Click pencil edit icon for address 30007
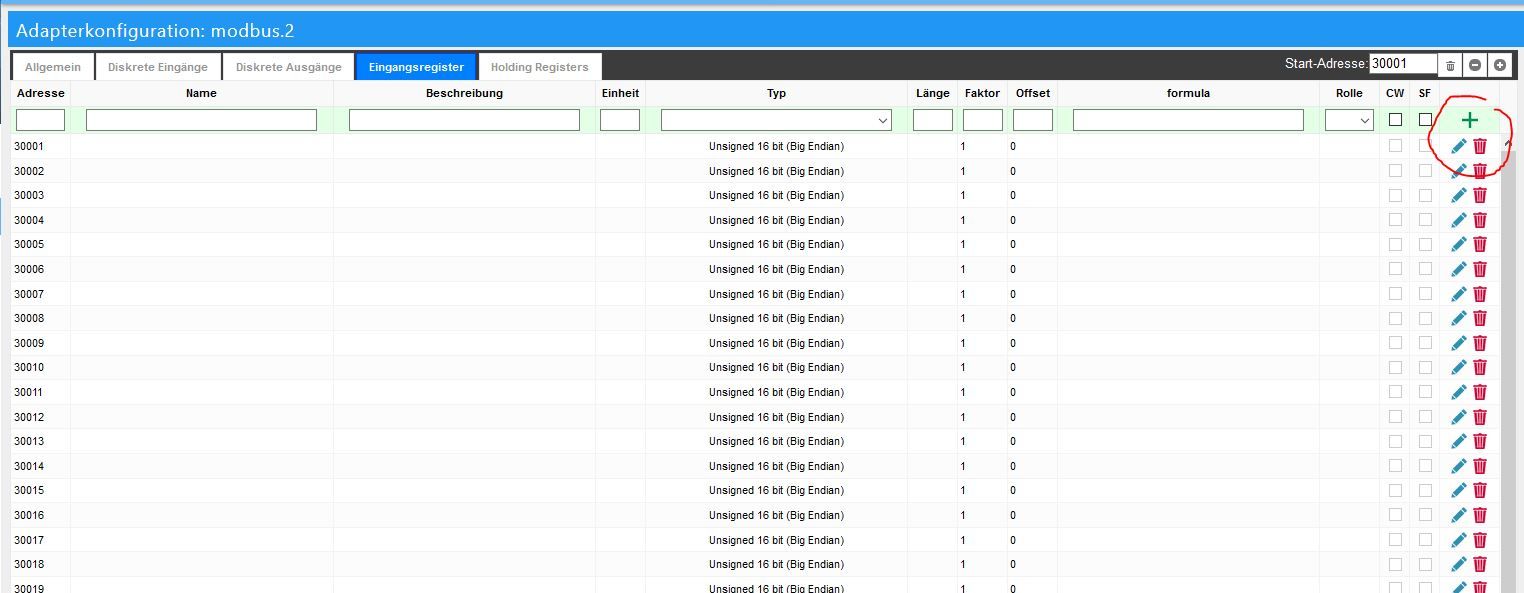This screenshot has height=593, width=1524. coord(1459,294)
